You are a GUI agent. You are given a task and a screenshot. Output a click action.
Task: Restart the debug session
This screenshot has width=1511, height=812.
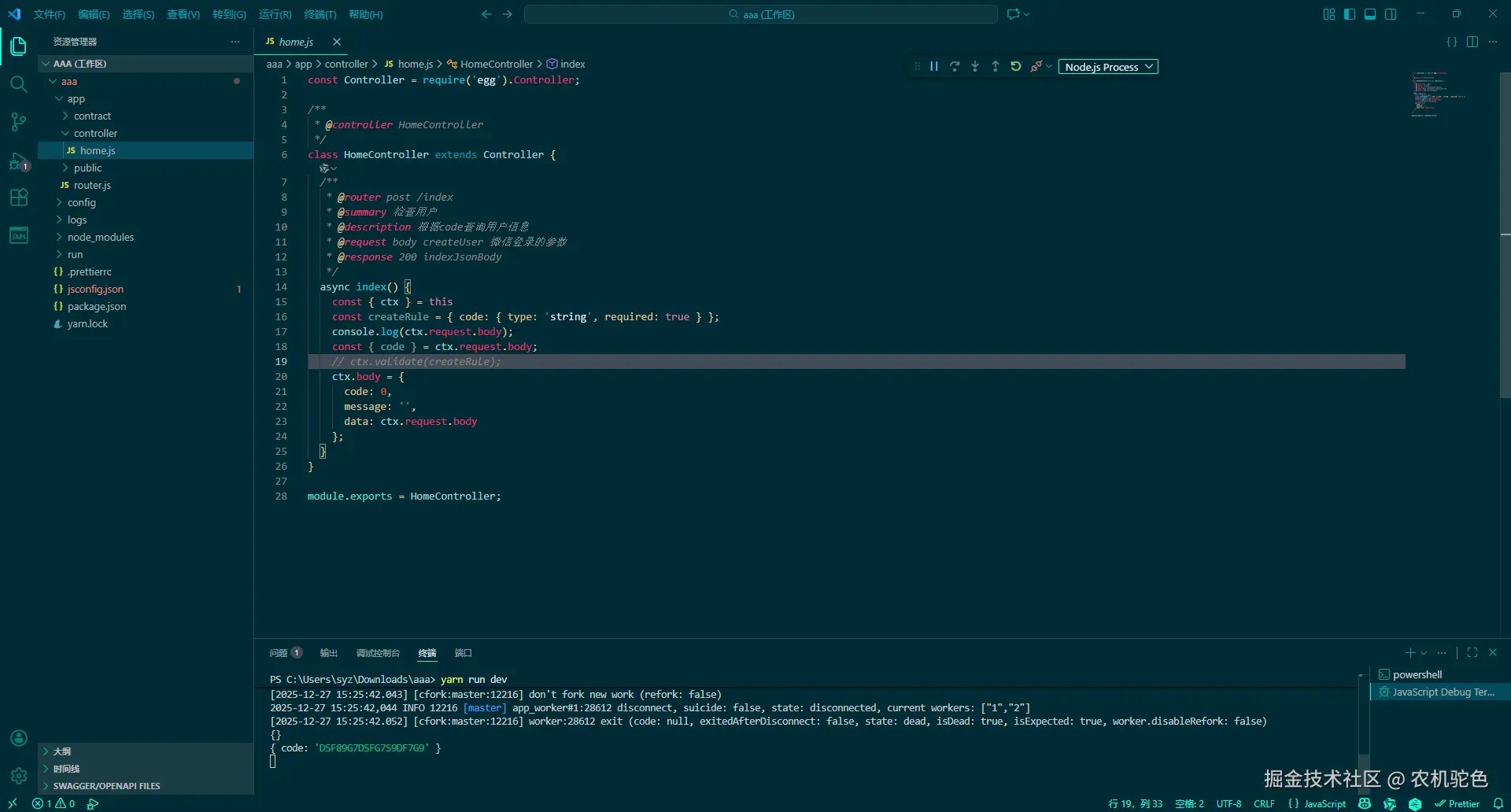(x=1016, y=67)
